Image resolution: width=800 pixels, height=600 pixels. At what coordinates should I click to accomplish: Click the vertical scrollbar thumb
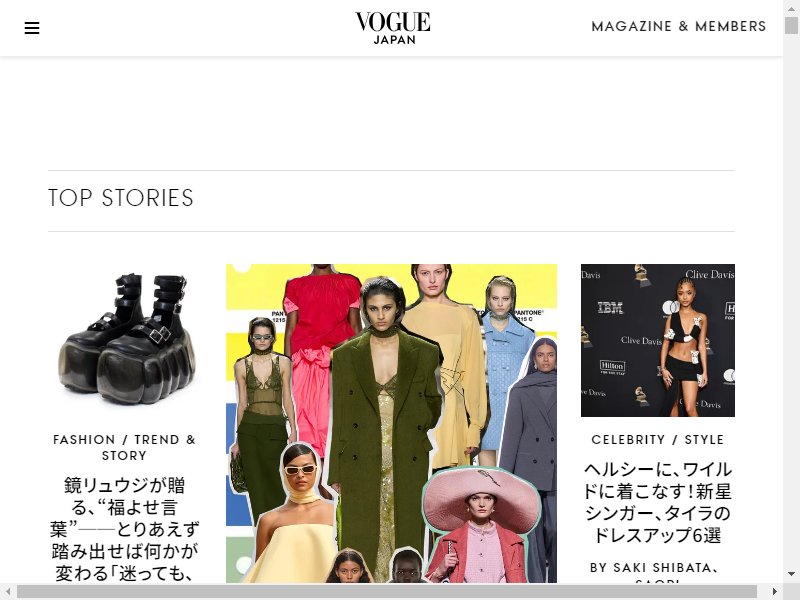[x=791, y=25]
